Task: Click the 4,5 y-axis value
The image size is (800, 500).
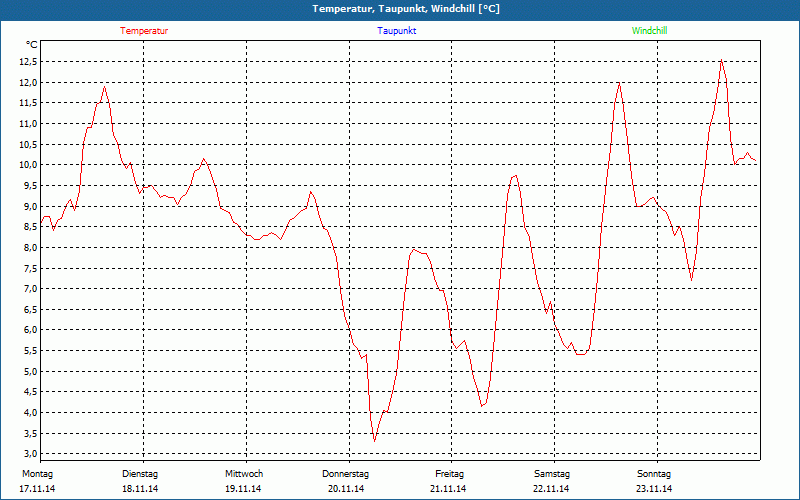Action: pyautogui.click(x=31, y=392)
